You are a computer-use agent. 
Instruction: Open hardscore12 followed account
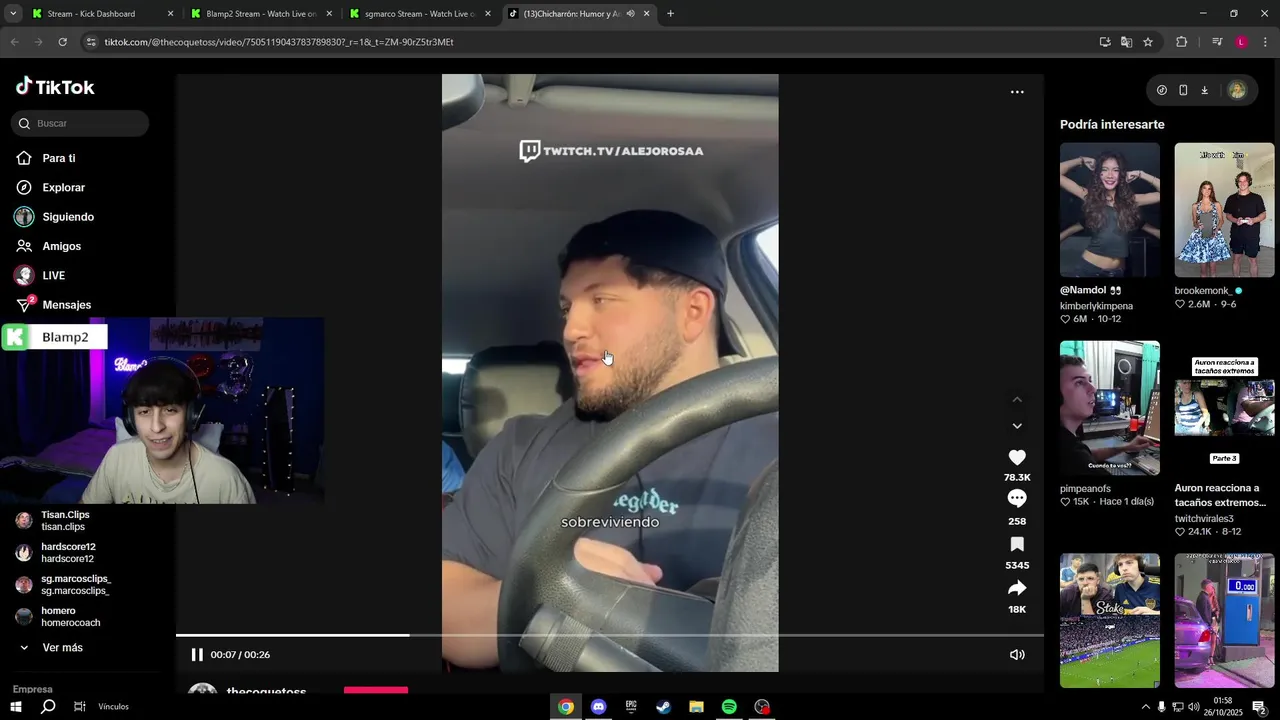coord(68,553)
